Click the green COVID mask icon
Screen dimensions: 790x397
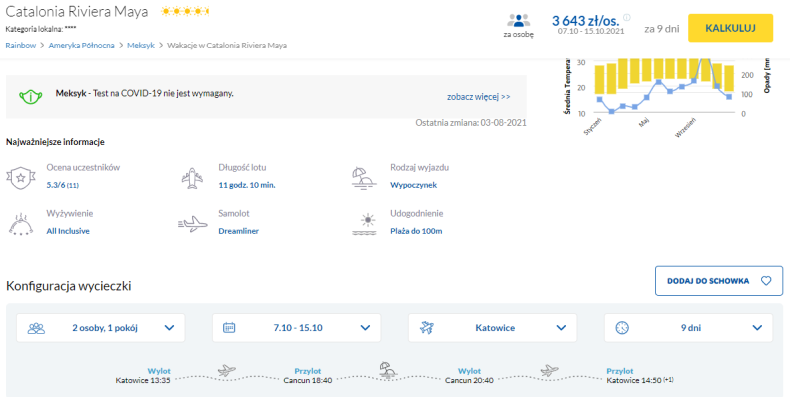tap(31, 96)
